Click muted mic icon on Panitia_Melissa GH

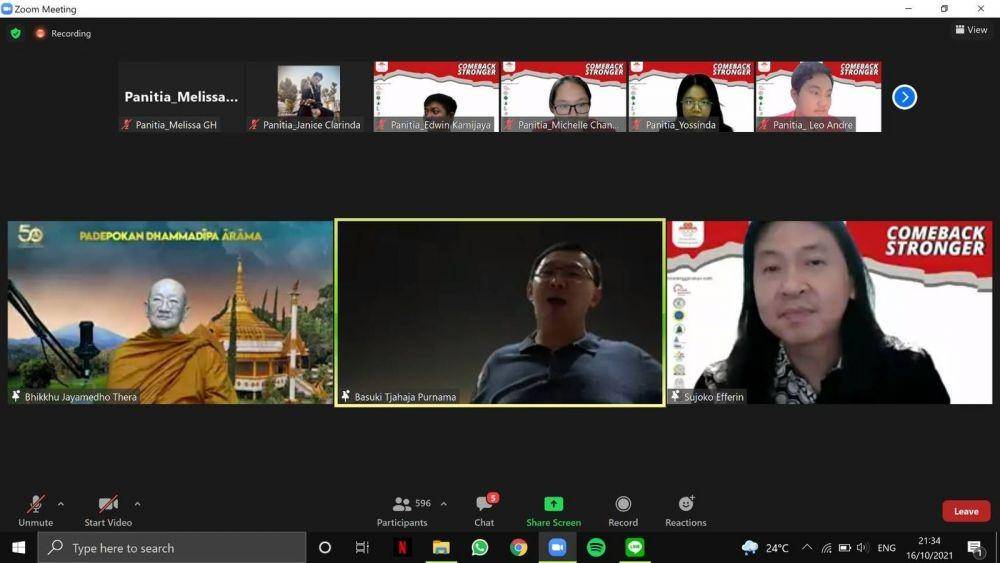[126, 124]
